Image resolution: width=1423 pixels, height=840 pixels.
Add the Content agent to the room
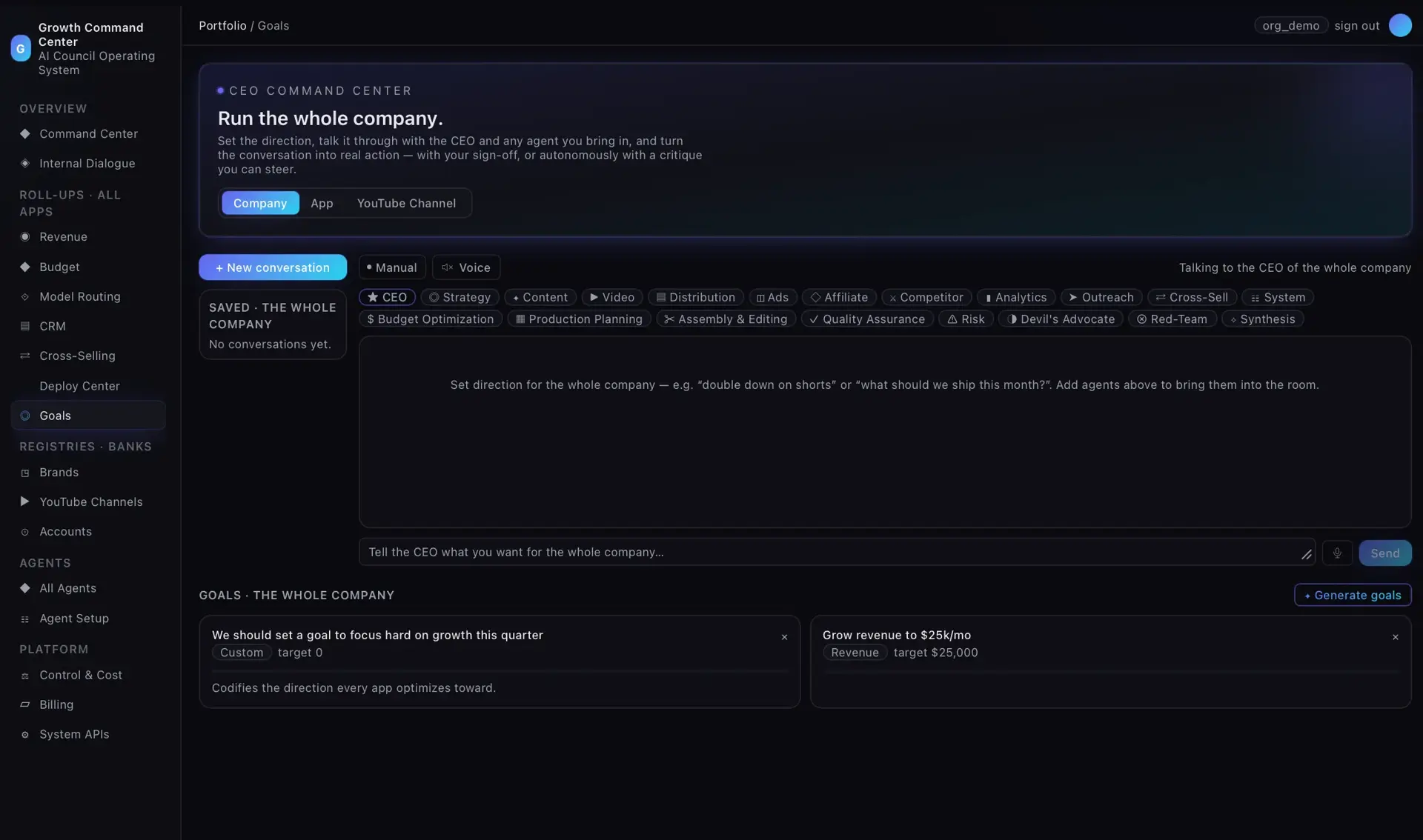[x=540, y=297]
